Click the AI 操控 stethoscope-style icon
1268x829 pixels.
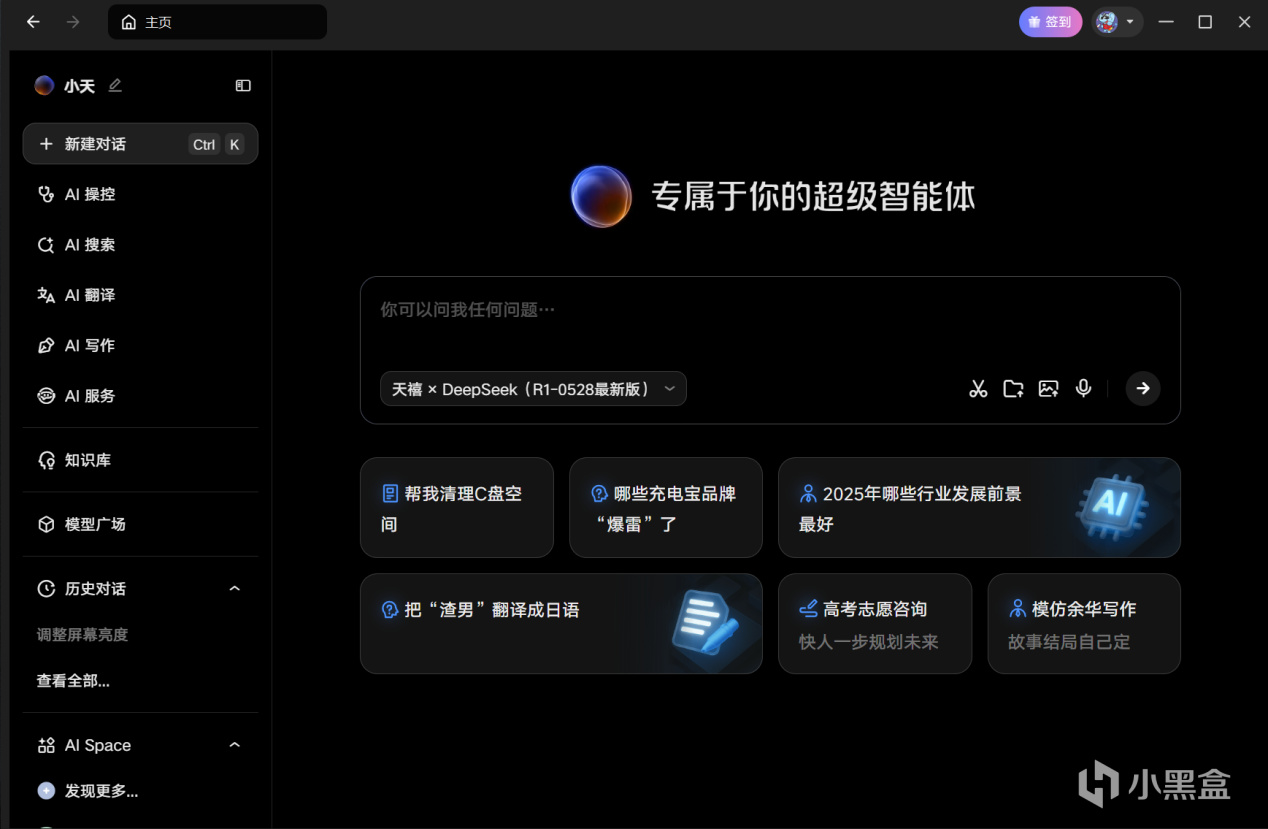[46, 194]
